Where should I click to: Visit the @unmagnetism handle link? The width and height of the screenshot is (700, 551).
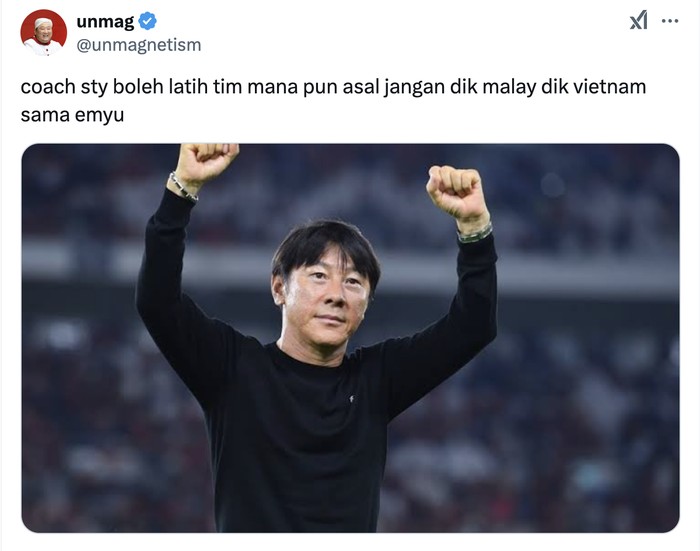pos(139,45)
